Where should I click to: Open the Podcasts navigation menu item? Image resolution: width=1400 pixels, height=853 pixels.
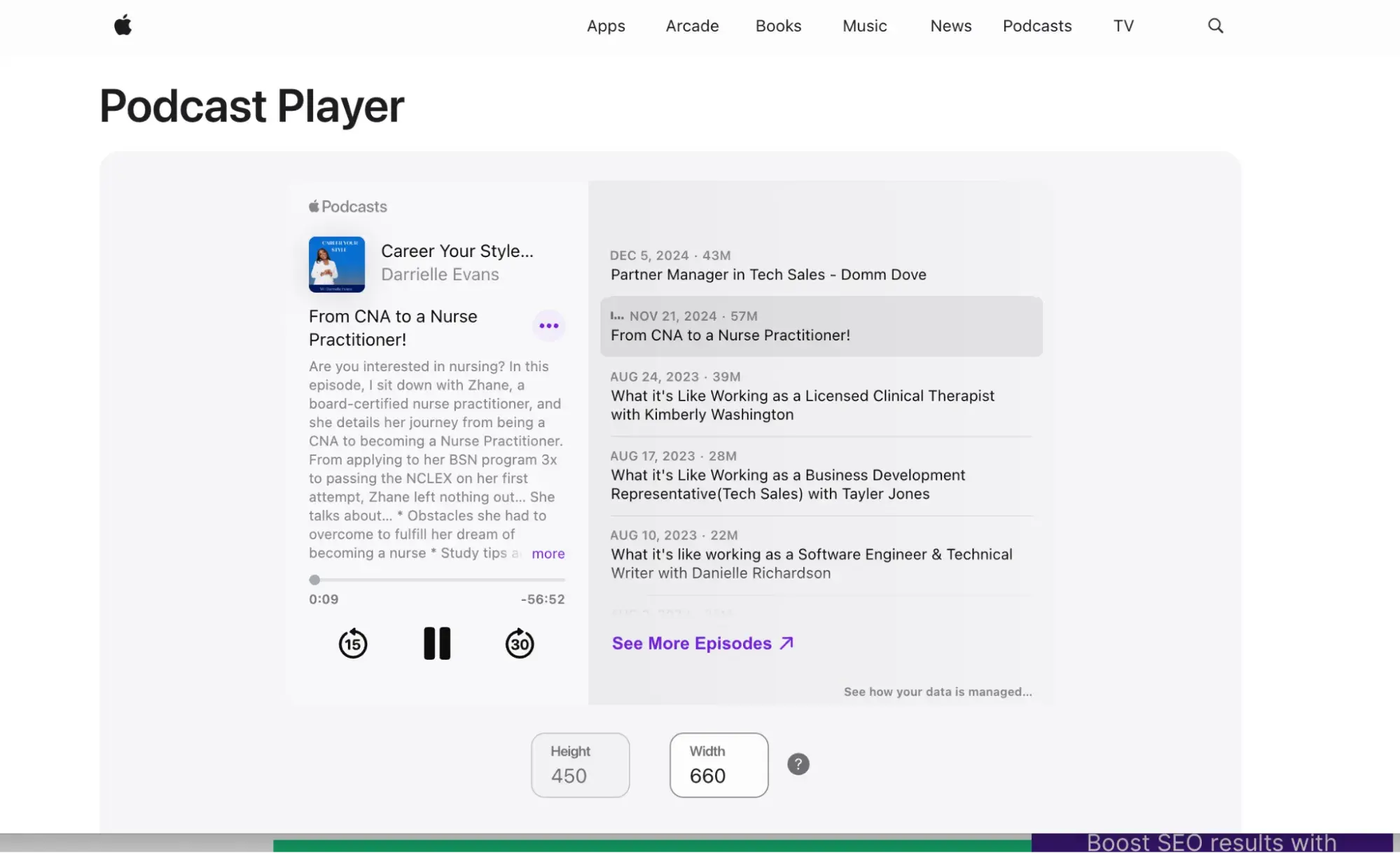(x=1037, y=26)
